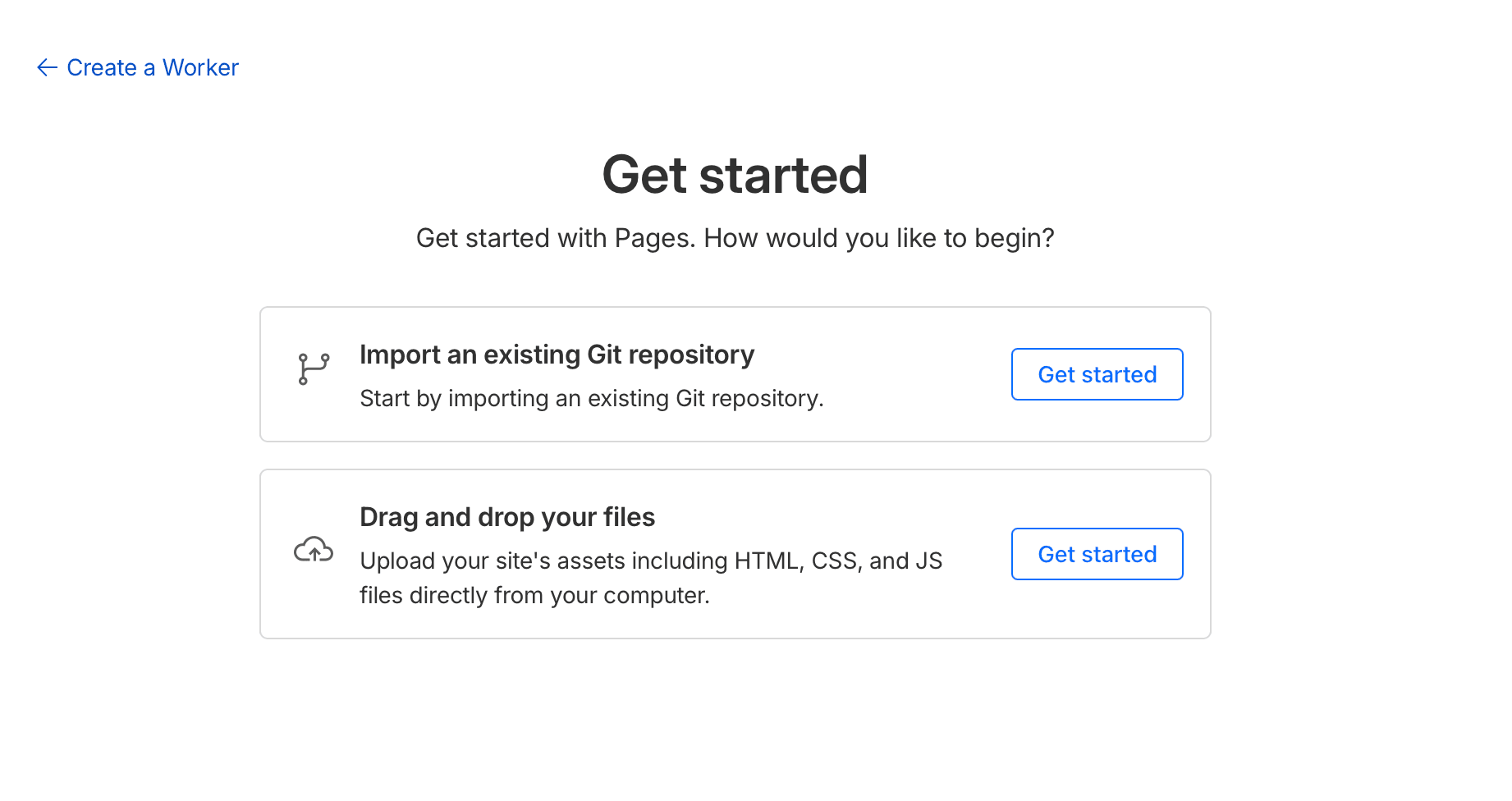Image resolution: width=1512 pixels, height=801 pixels.
Task: Click the back arrow icon
Action: (x=47, y=67)
